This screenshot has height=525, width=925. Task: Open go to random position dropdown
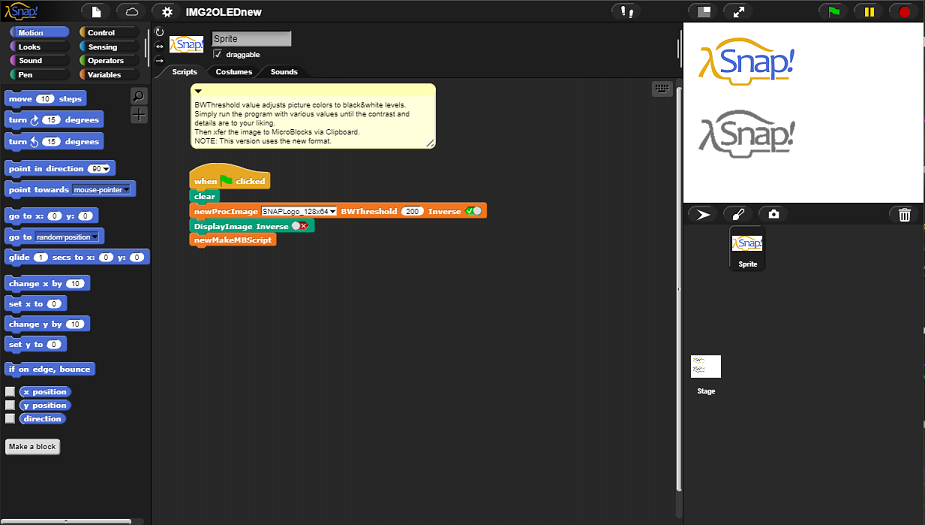95,237
